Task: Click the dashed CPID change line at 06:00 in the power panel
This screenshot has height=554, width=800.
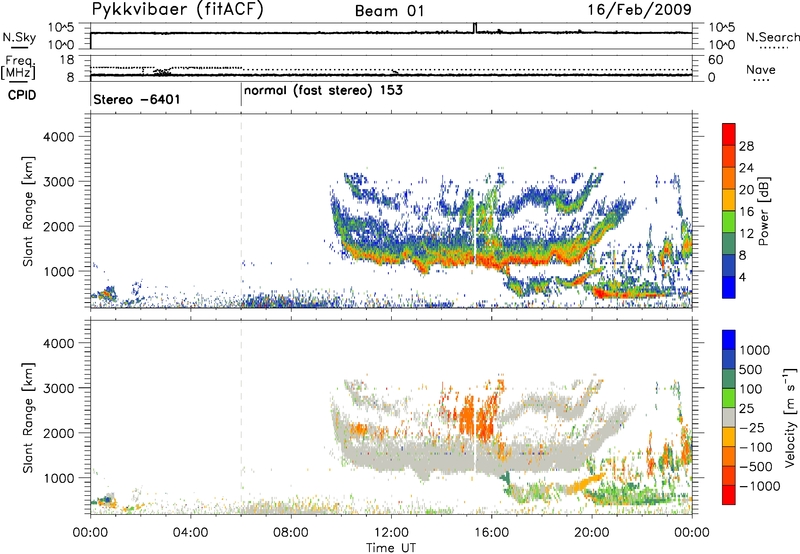Action: click(x=241, y=210)
